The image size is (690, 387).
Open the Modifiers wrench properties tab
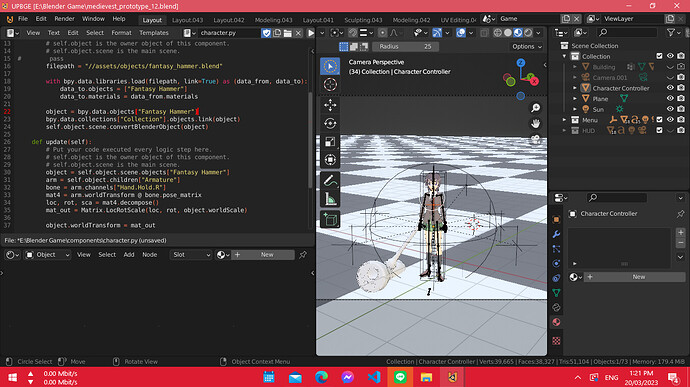pos(556,234)
